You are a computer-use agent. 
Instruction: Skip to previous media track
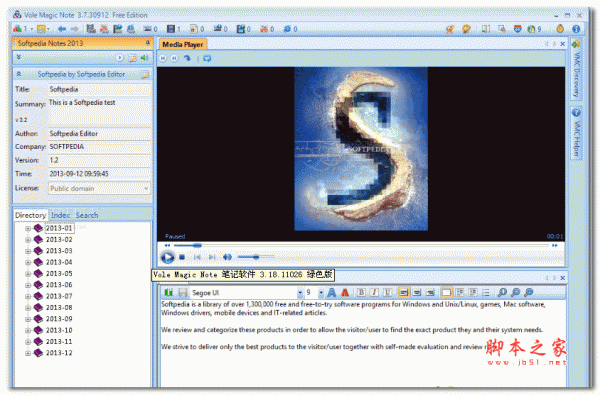point(197,257)
